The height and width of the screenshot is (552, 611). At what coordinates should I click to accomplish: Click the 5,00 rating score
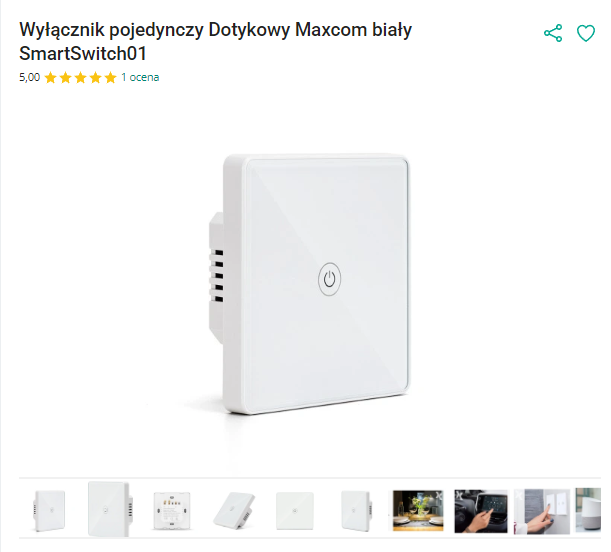pos(30,77)
